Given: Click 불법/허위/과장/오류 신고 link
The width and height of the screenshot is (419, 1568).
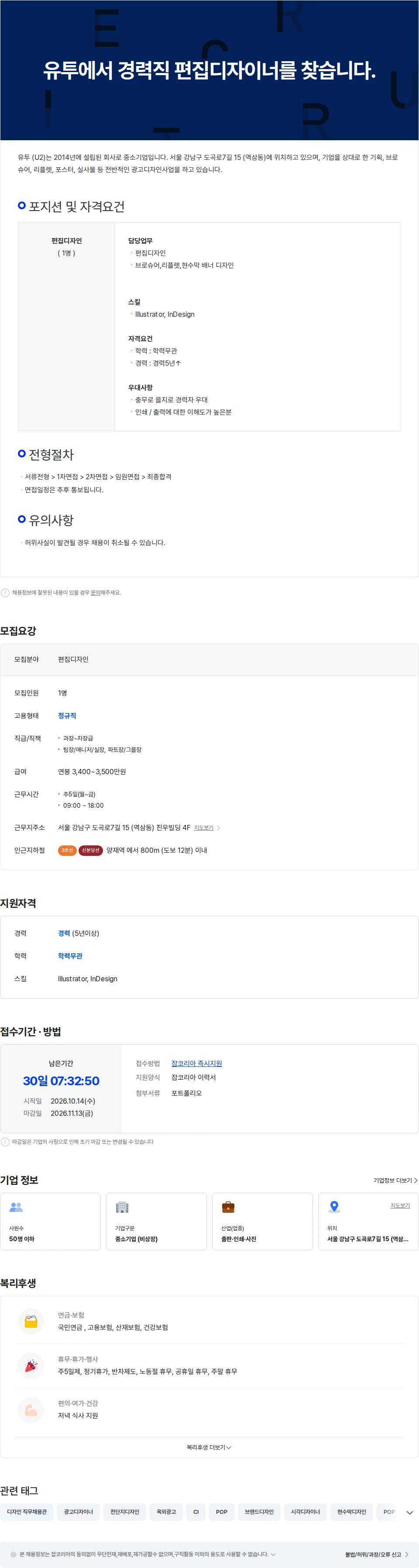Looking at the screenshot, I should click(x=376, y=1554).
